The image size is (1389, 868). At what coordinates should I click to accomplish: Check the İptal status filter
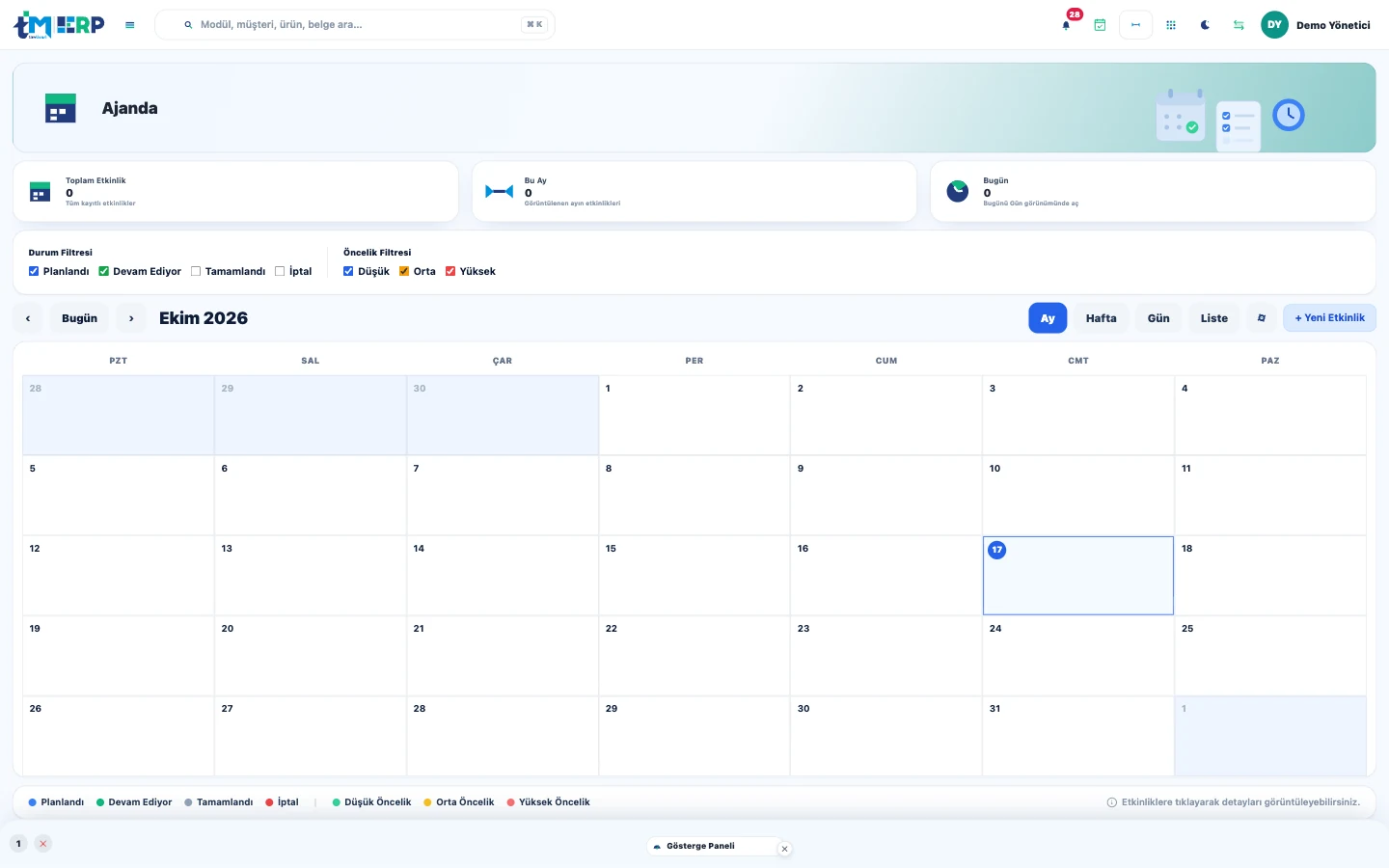280,272
